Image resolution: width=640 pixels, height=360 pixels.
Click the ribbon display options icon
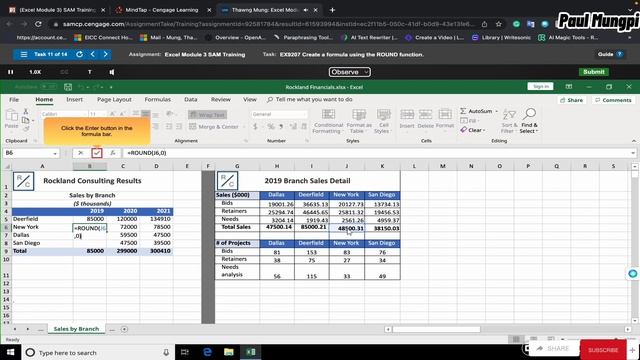(x=569, y=87)
